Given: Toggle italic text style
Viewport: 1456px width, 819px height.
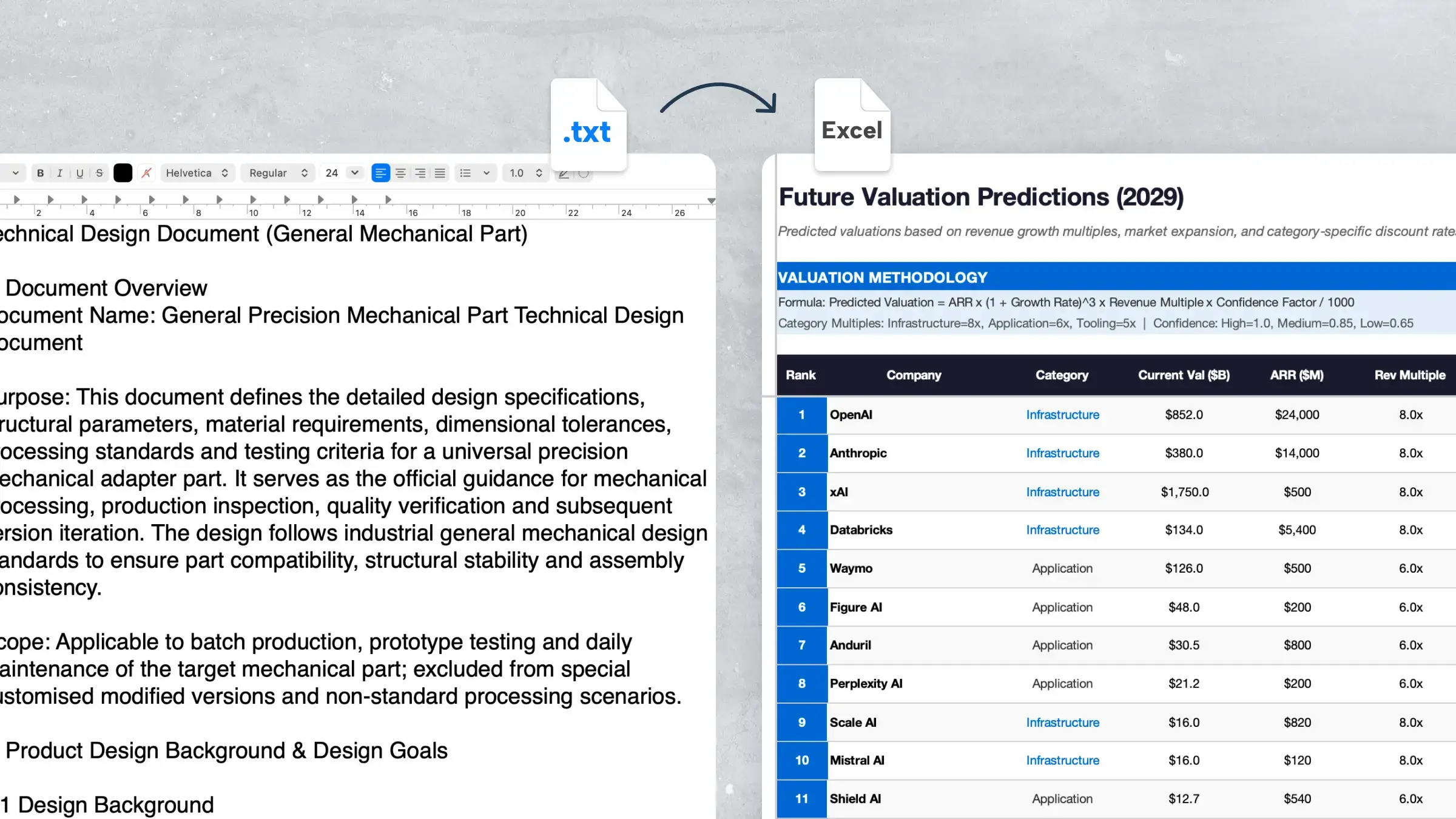Looking at the screenshot, I should click(59, 173).
